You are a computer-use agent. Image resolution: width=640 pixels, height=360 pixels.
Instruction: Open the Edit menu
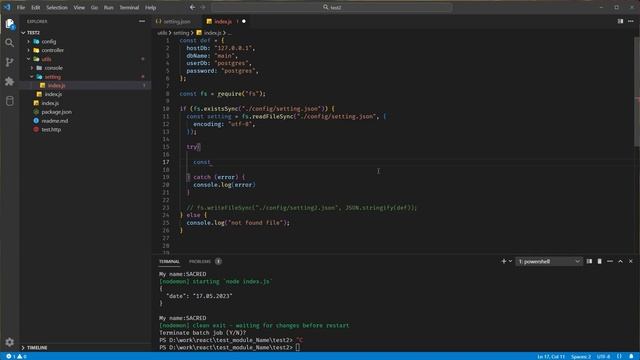[36, 7]
